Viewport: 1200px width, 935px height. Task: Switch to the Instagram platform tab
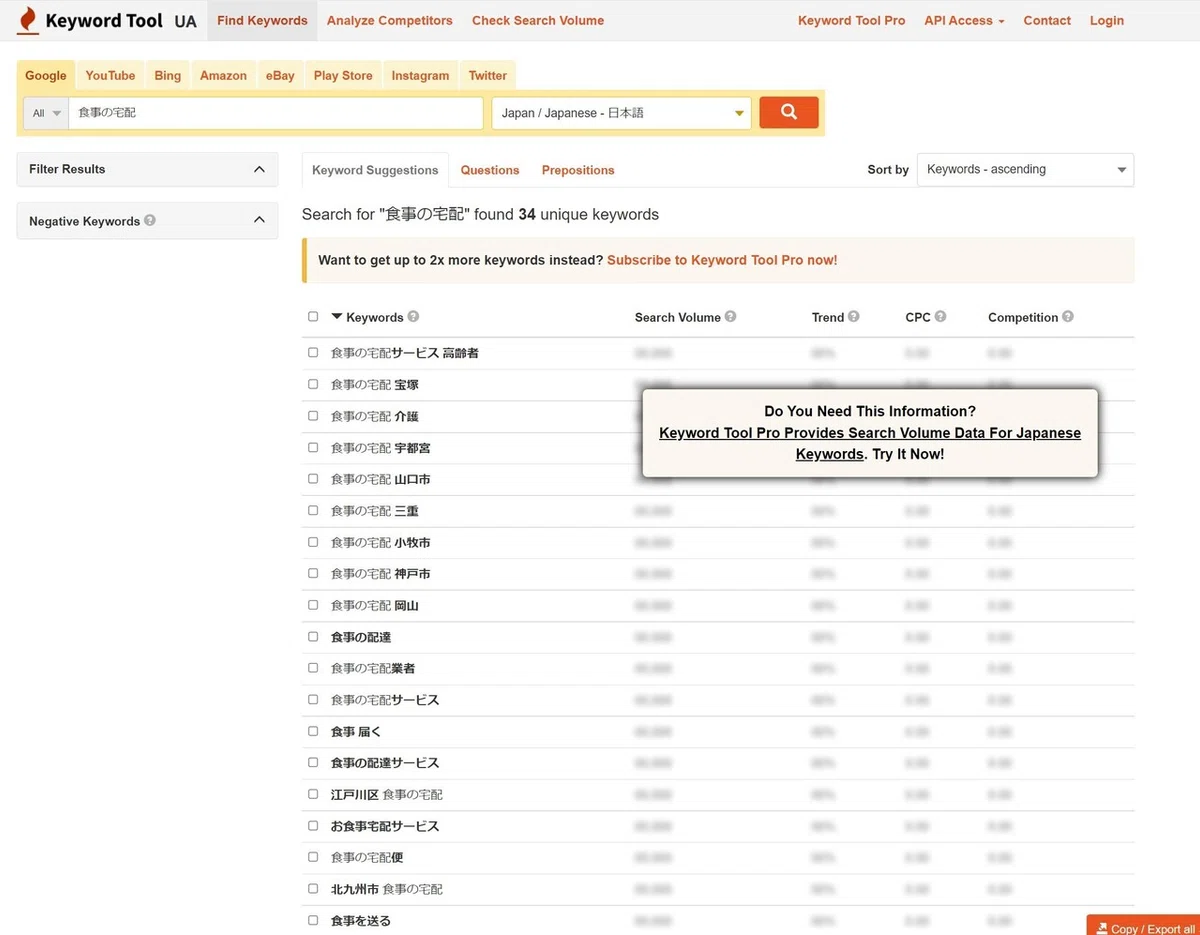(x=420, y=75)
